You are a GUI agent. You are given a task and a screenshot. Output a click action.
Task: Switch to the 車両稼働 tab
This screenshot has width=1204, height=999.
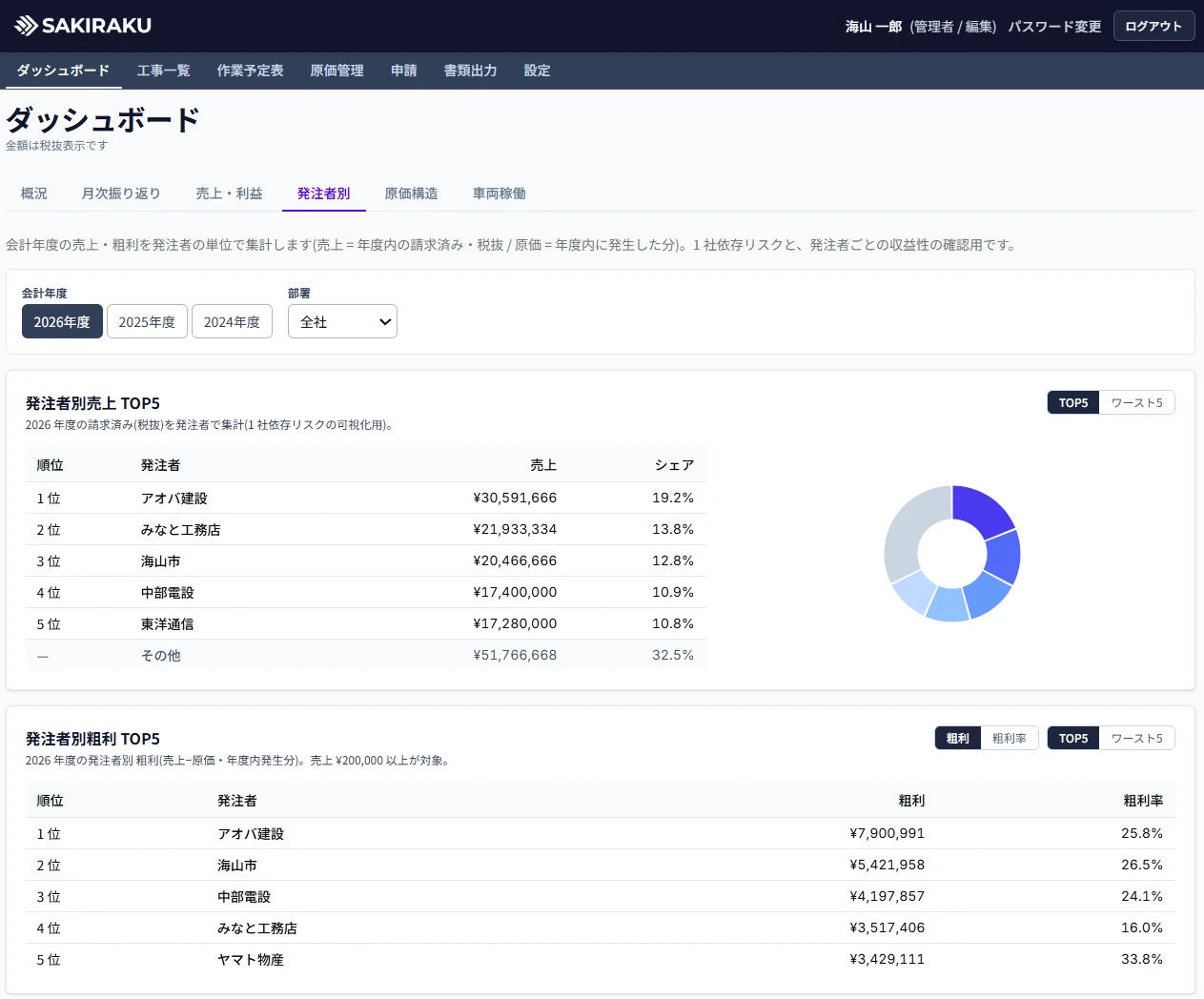coord(500,194)
